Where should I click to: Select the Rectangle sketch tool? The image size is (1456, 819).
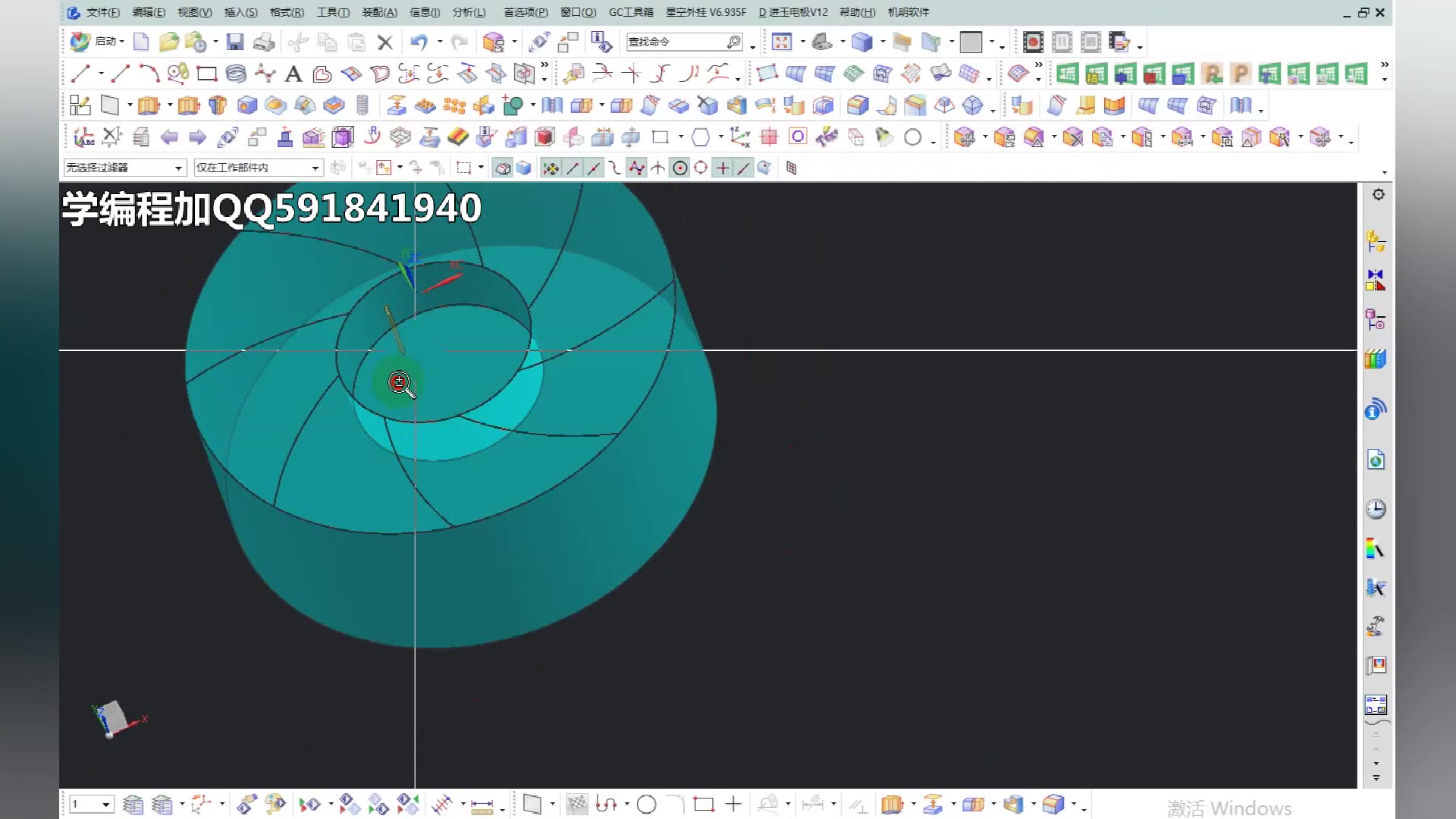(206, 74)
